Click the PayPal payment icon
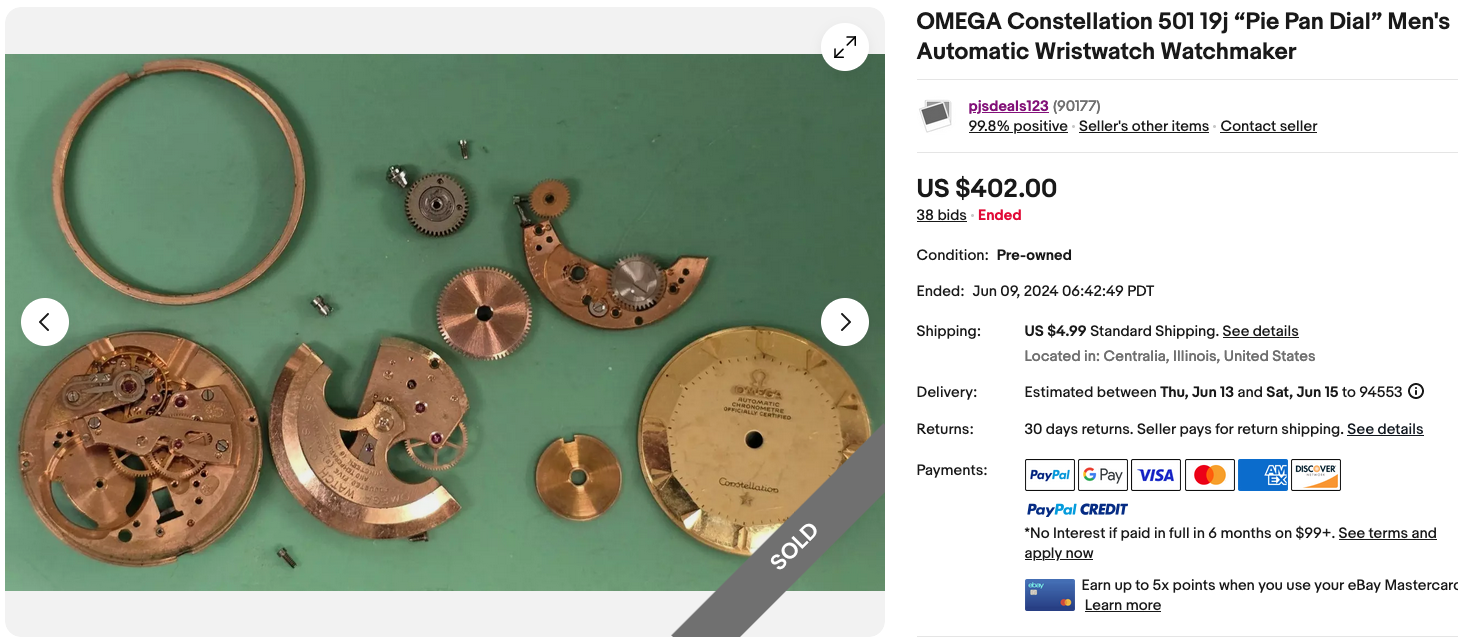The height and width of the screenshot is (644, 1458). click(1049, 475)
